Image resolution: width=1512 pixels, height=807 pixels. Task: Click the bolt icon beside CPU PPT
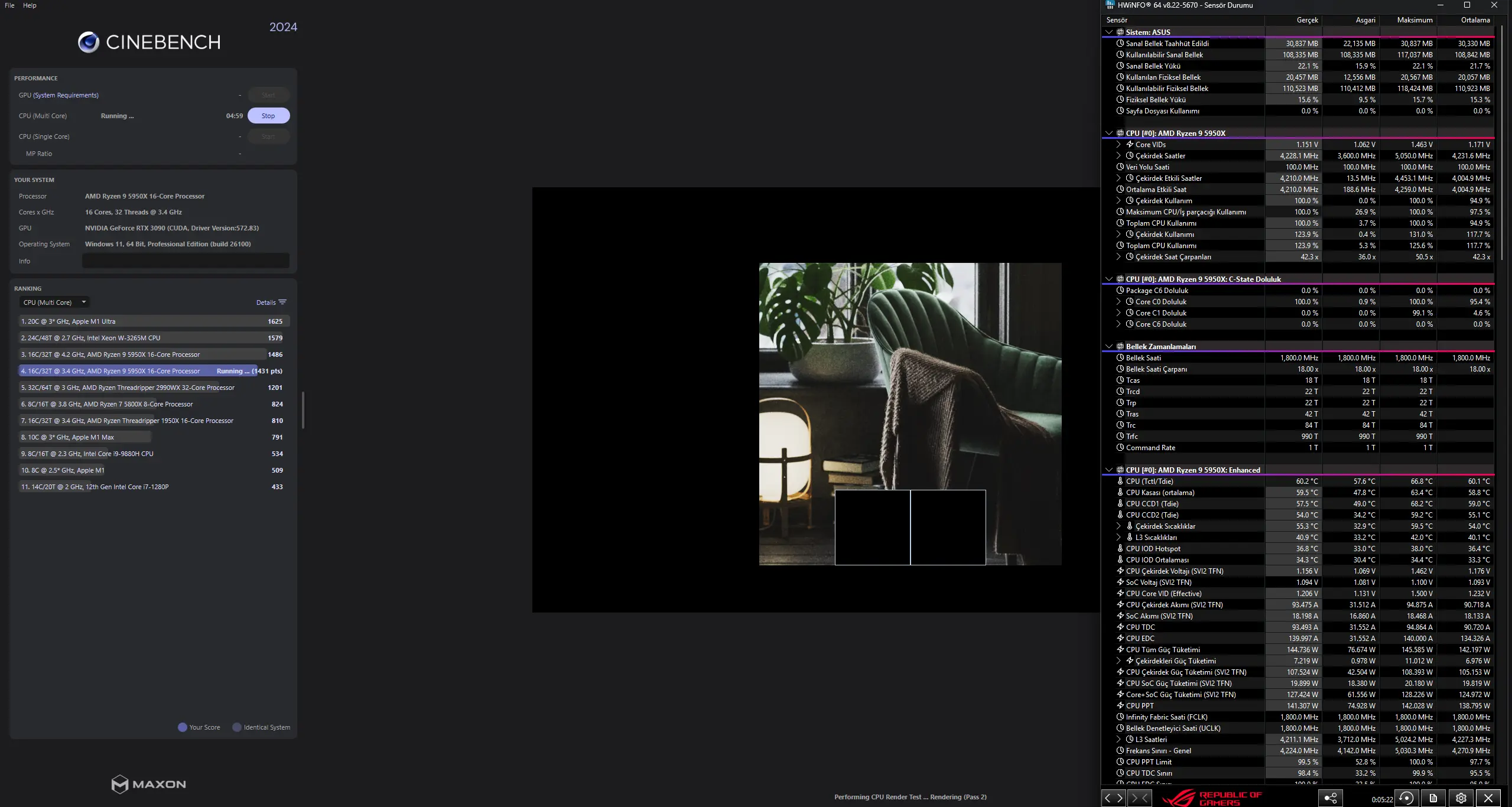[x=1120, y=705]
